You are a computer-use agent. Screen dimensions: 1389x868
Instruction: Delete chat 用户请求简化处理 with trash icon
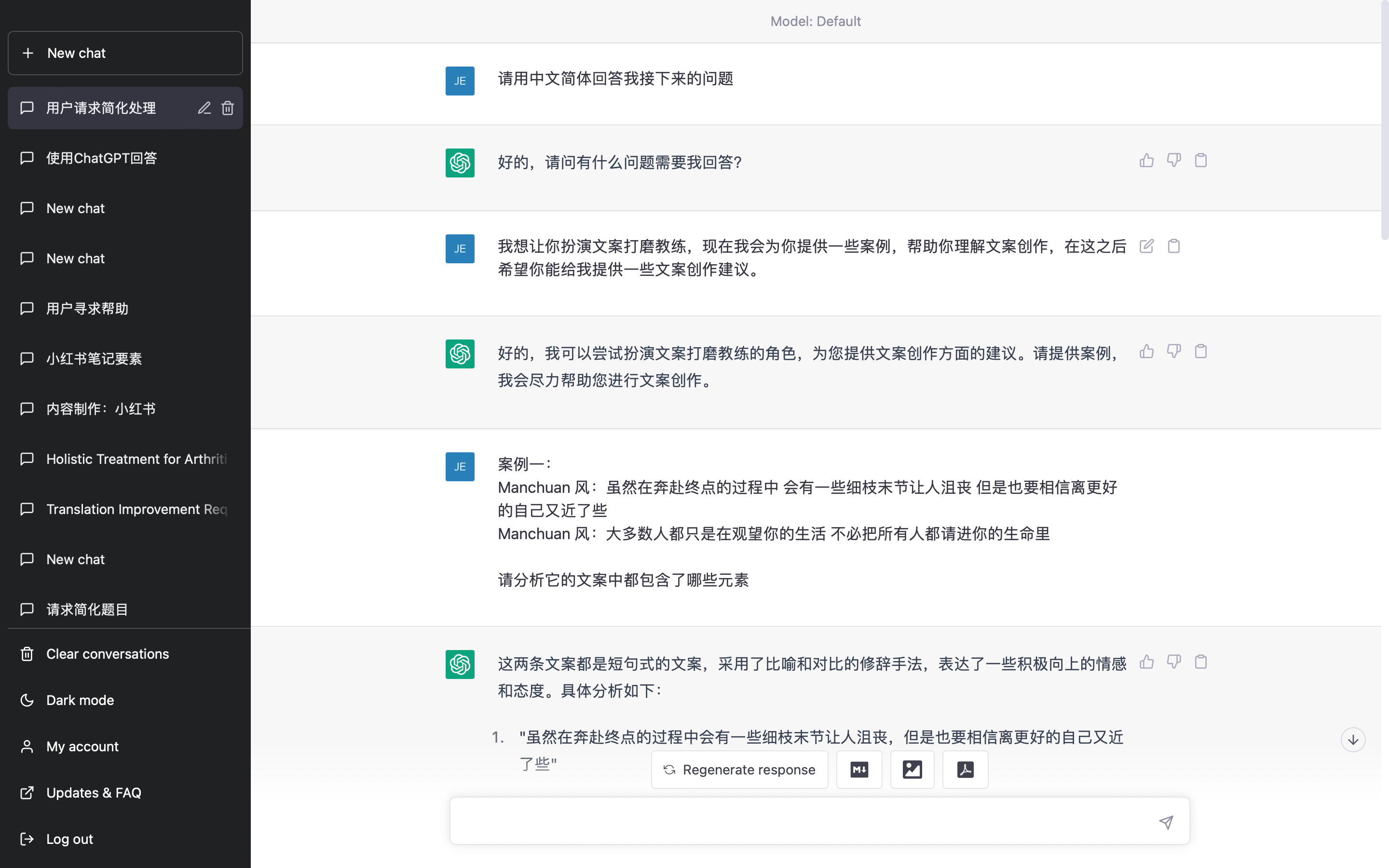coord(228,108)
